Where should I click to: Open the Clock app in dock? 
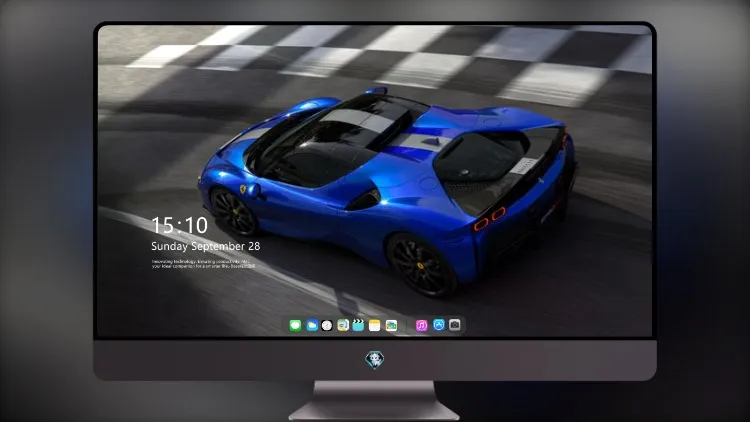[x=327, y=325]
